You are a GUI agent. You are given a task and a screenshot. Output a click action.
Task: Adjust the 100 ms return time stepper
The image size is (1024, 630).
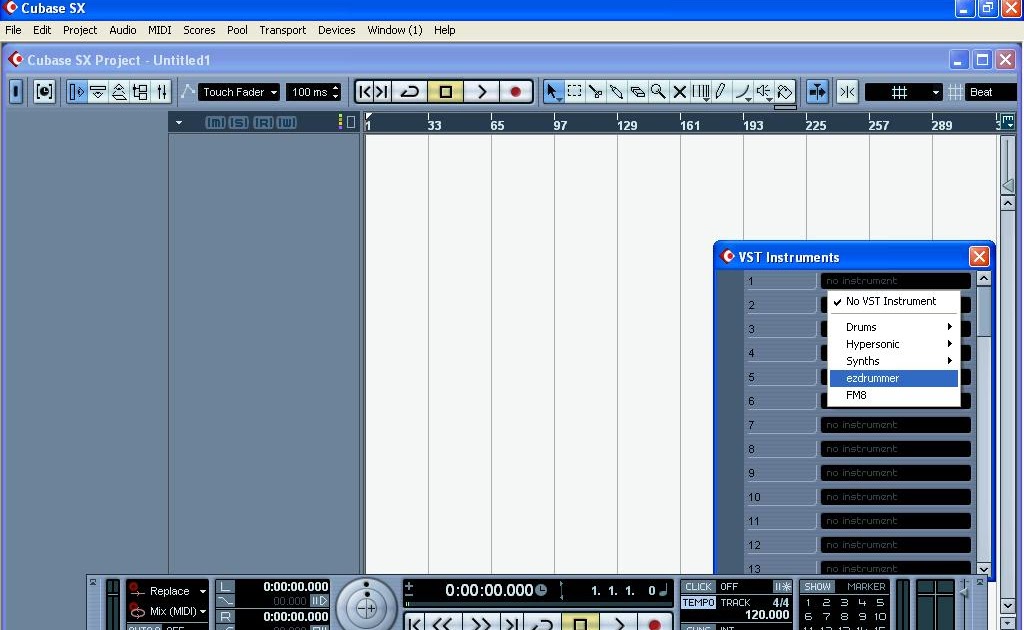(x=336, y=92)
